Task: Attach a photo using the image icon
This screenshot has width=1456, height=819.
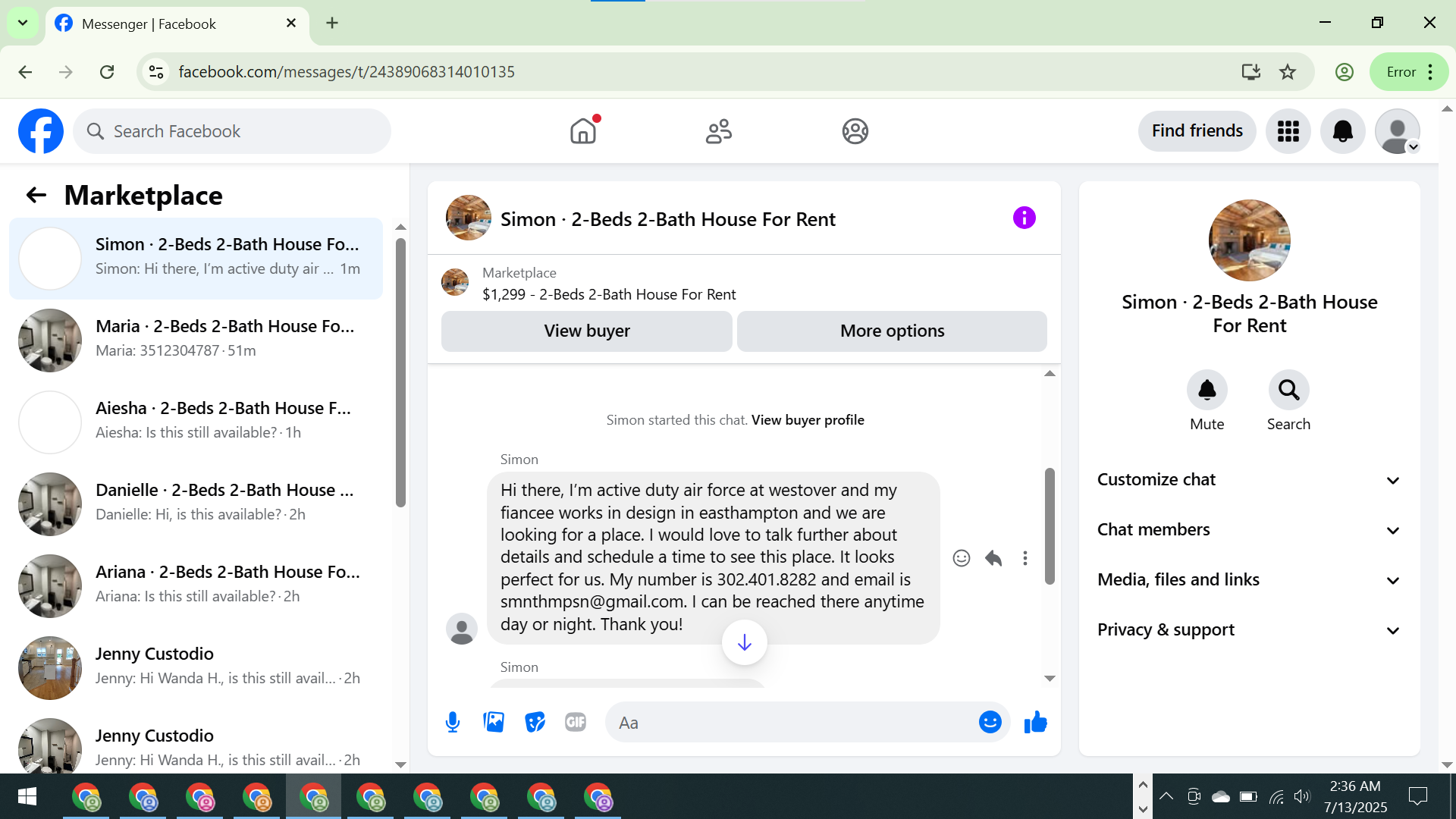Action: click(494, 722)
